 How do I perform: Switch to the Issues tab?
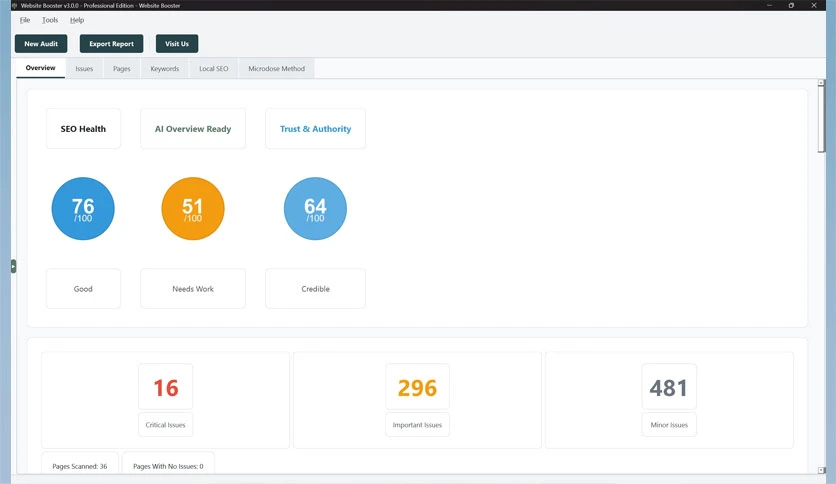point(84,69)
